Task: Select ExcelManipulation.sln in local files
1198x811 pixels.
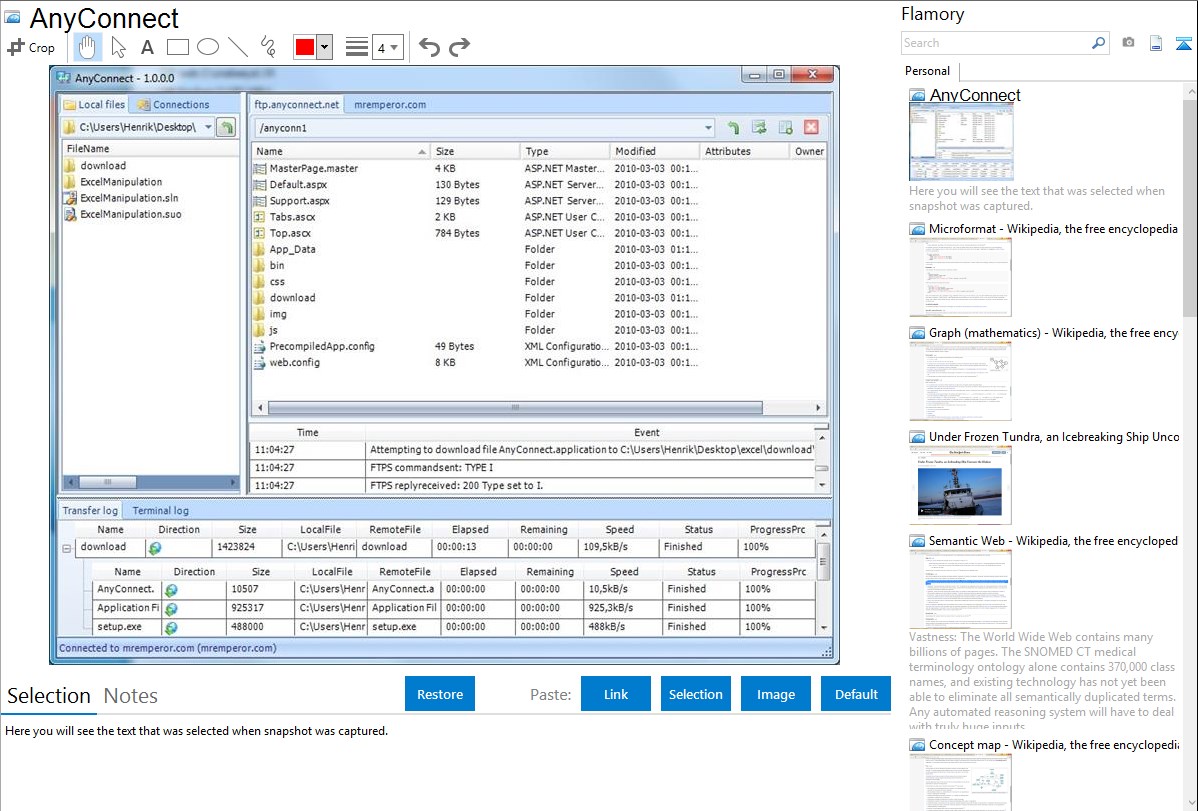Action: pyautogui.click(x=129, y=198)
